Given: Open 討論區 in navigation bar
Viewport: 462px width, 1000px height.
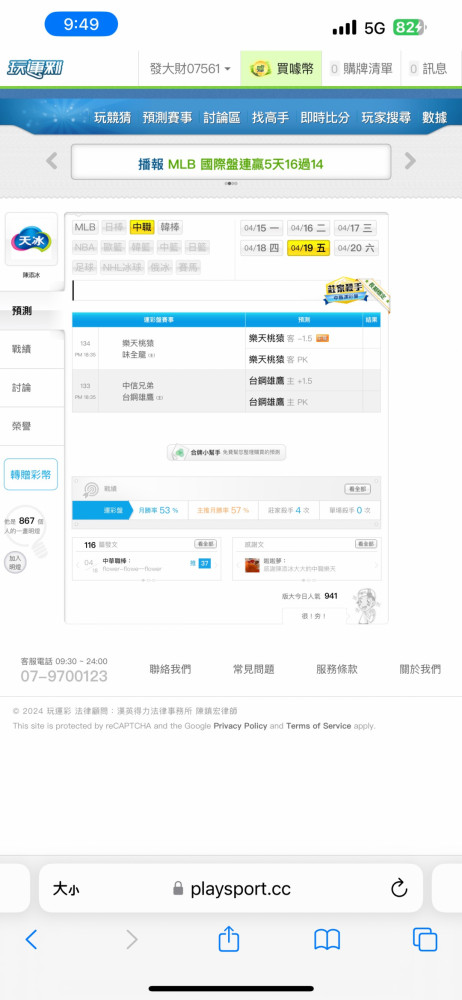Looking at the screenshot, I should click(222, 117).
